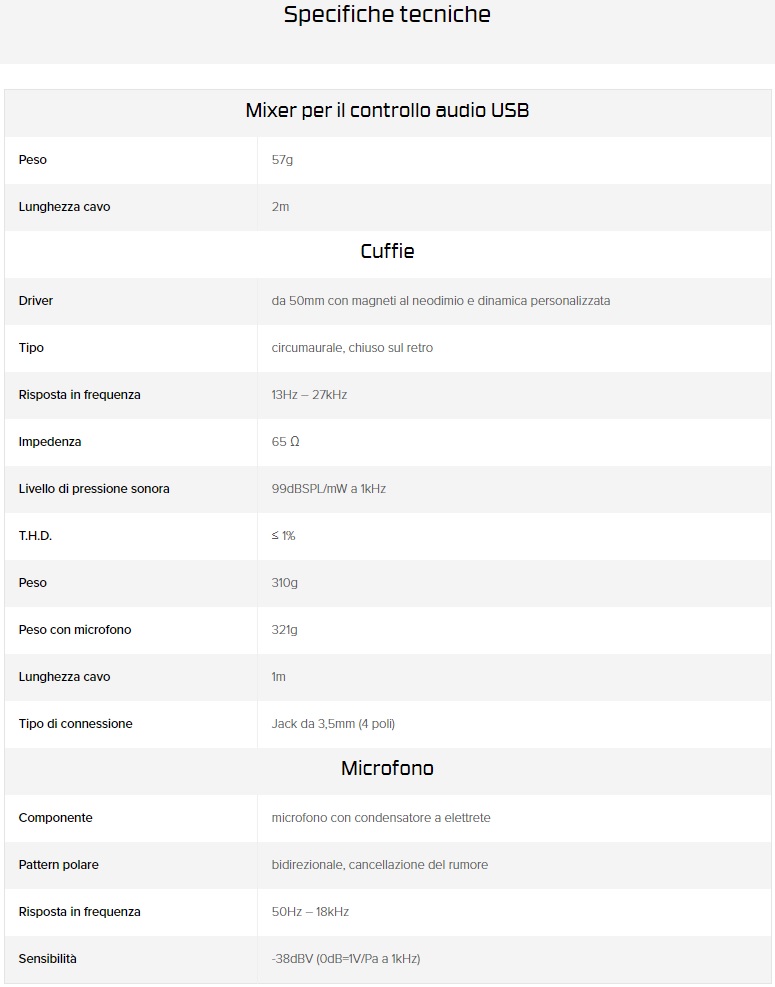Image resolution: width=775 pixels, height=987 pixels.
Task: Click the Specifiche tecniche heading
Action: coord(387,15)
